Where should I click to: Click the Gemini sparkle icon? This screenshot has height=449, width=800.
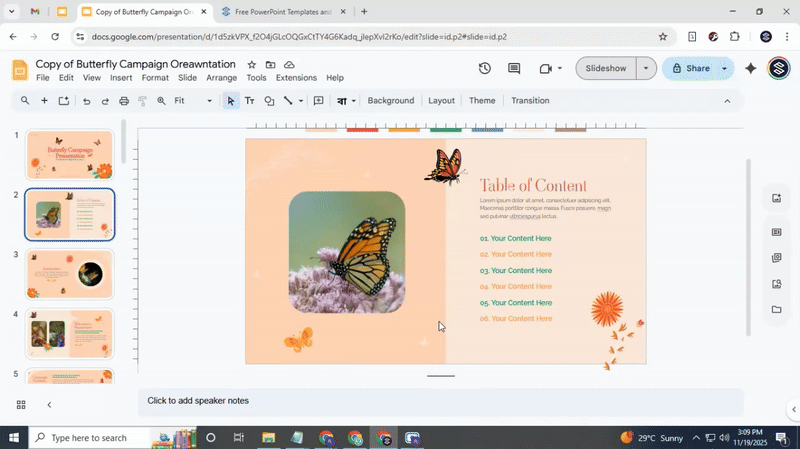click(751, 69)
